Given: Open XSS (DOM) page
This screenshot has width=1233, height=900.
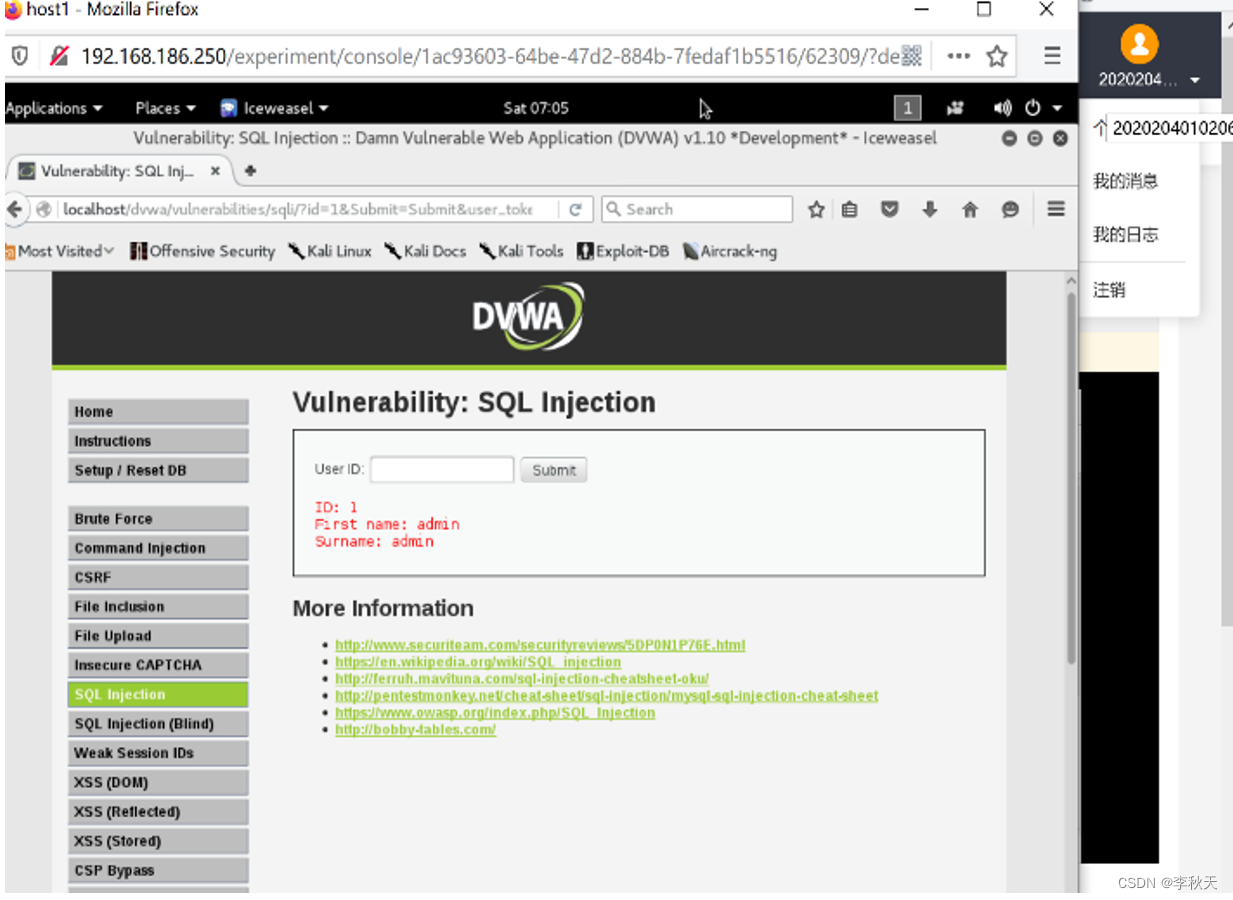Looking at the screenshot, I should 158,782.
